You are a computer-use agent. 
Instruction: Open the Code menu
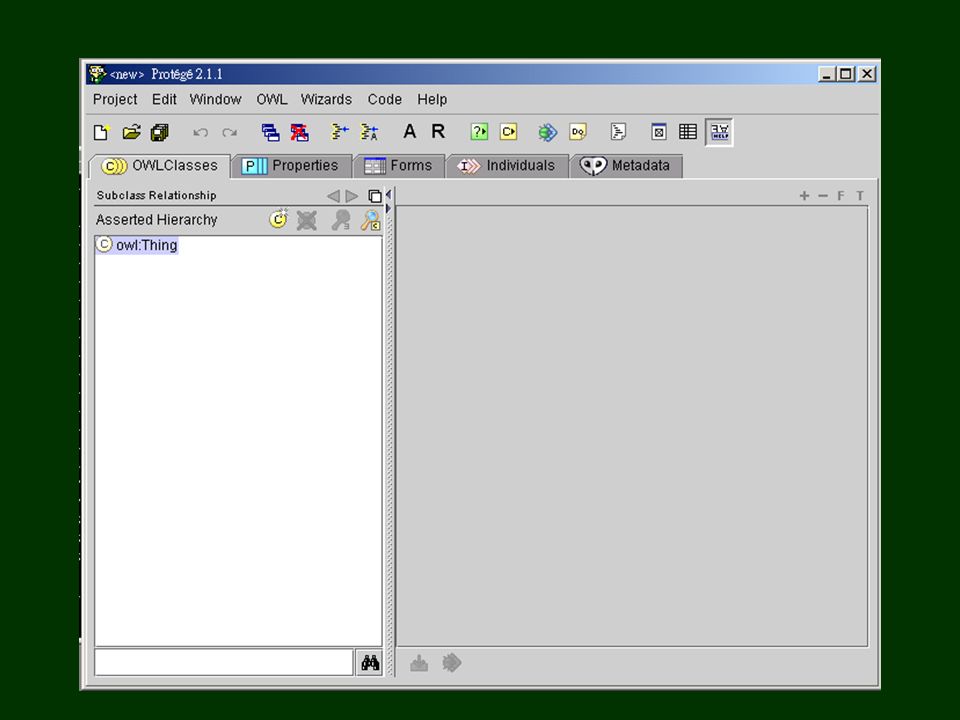pos(384,99)
